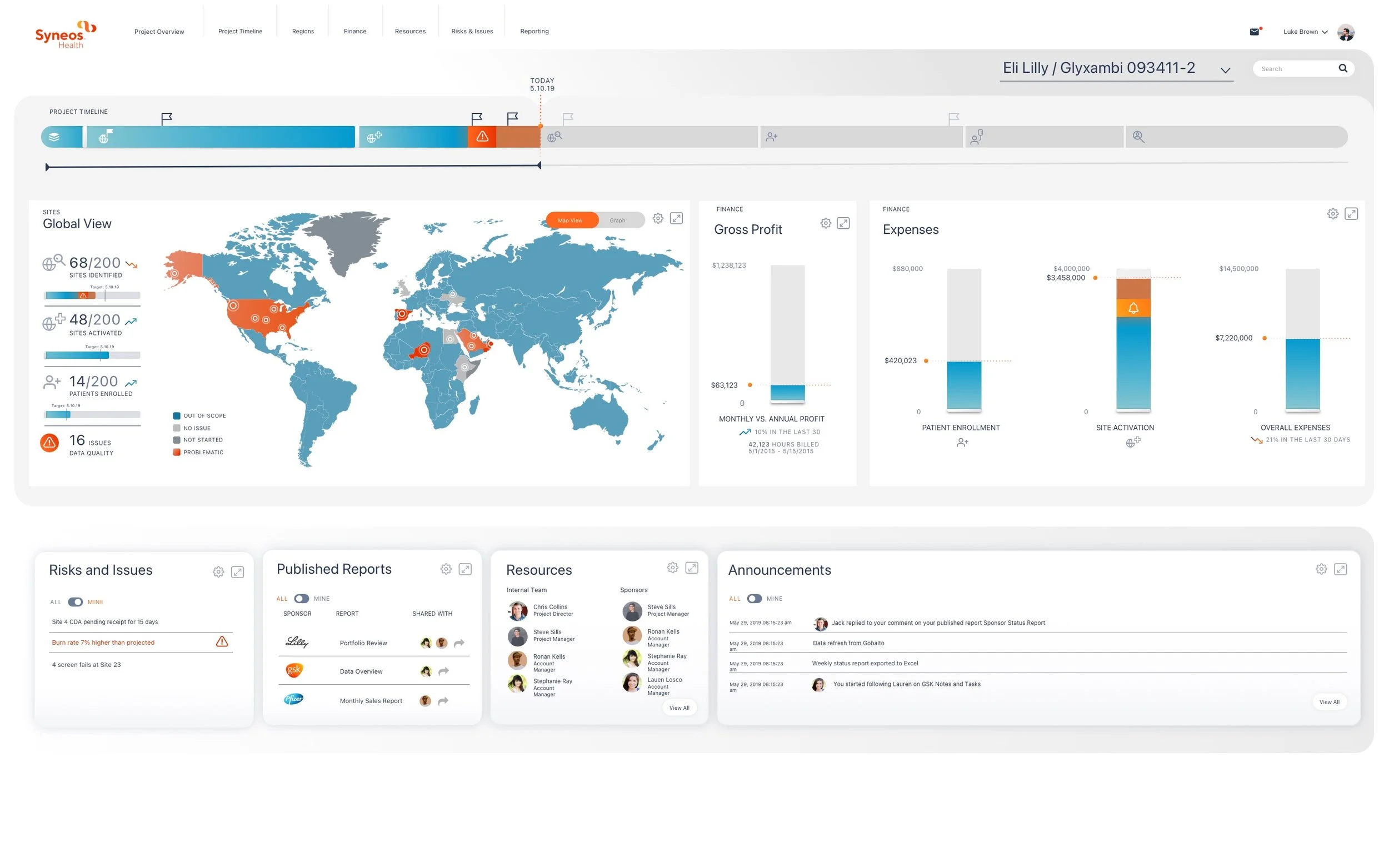Open the Finance menu tab

355,31
